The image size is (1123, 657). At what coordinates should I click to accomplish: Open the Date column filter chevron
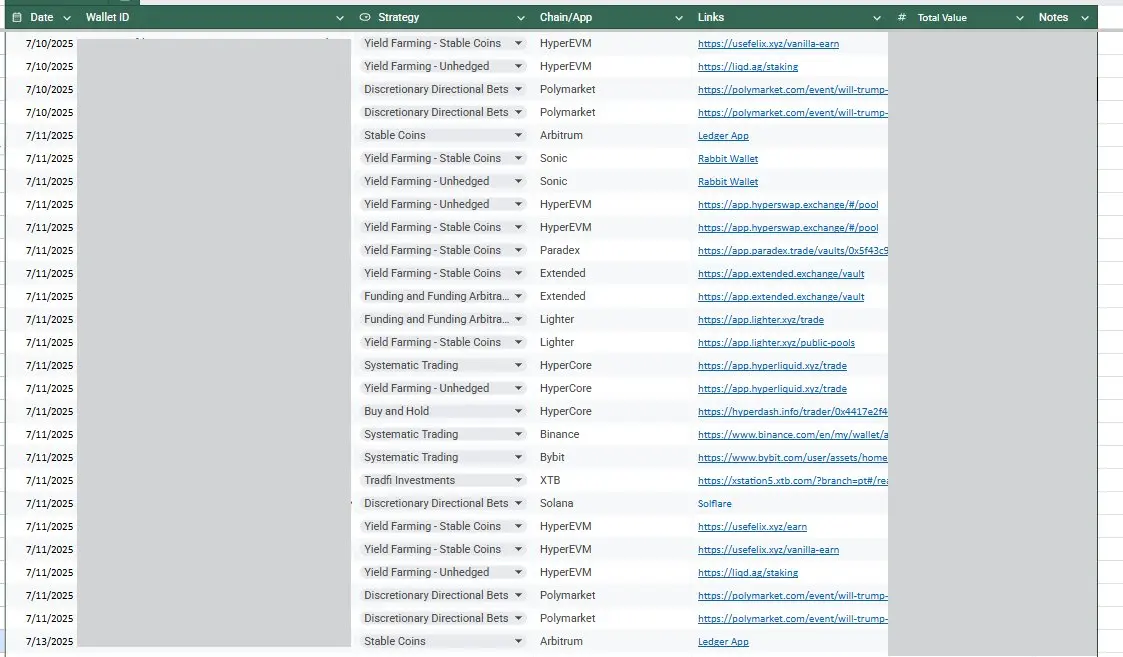(x=67, y=18)
